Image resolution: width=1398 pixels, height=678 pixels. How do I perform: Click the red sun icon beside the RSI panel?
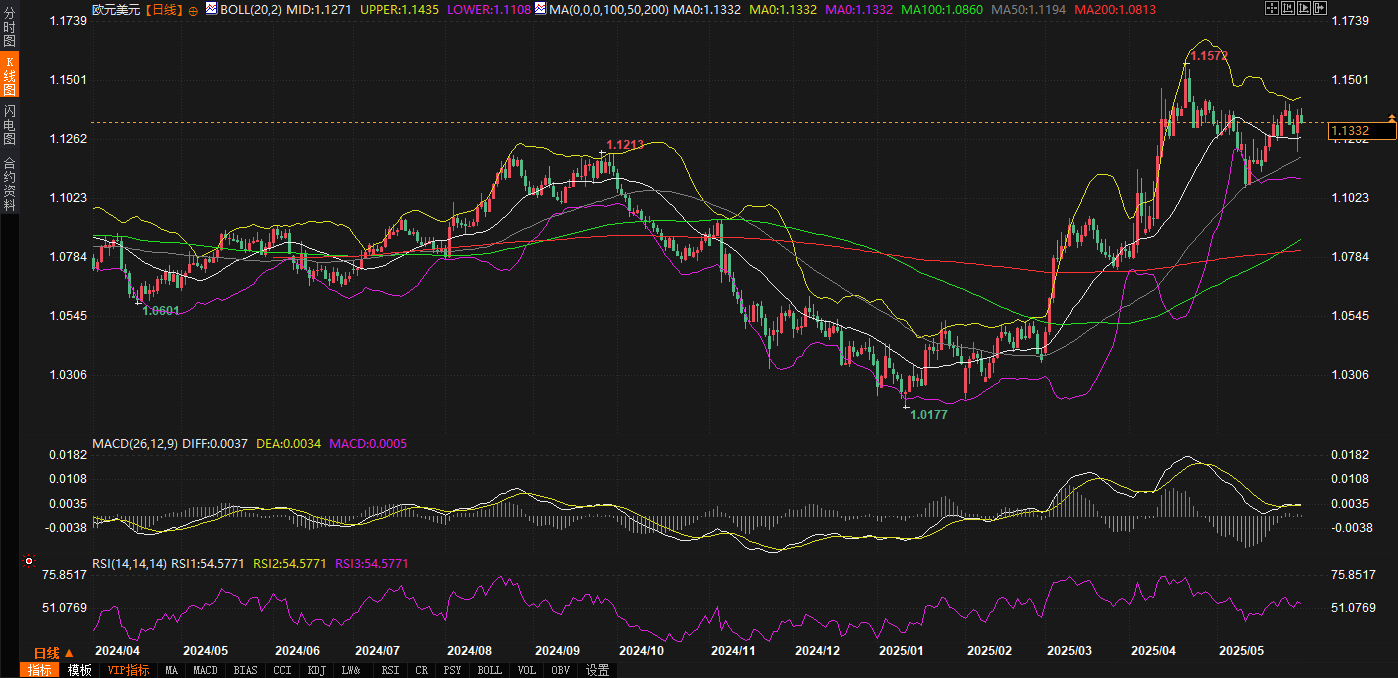pyautogui.click(x=28, y=561)
